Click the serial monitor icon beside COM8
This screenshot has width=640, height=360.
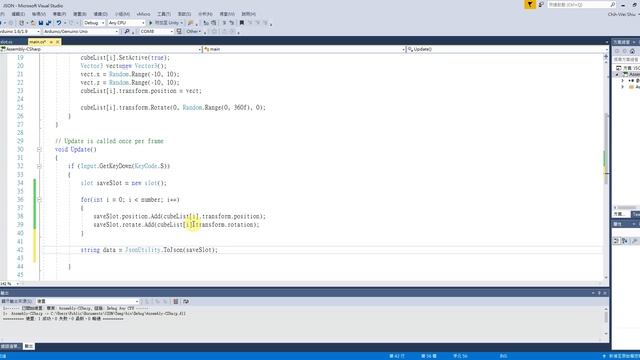(x=179, y=31)
